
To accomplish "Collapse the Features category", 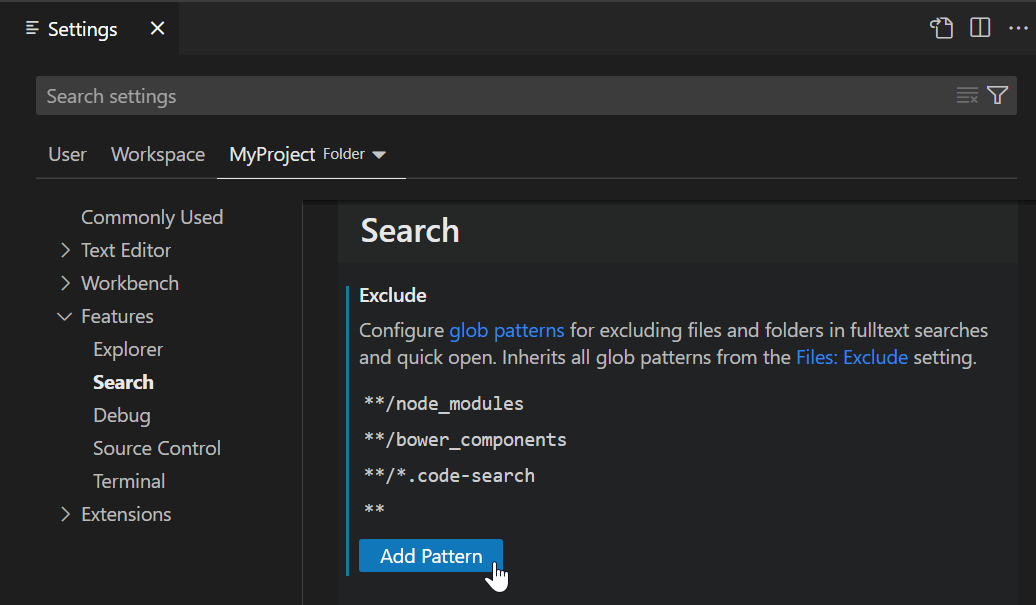I will [x=65, y=316].
